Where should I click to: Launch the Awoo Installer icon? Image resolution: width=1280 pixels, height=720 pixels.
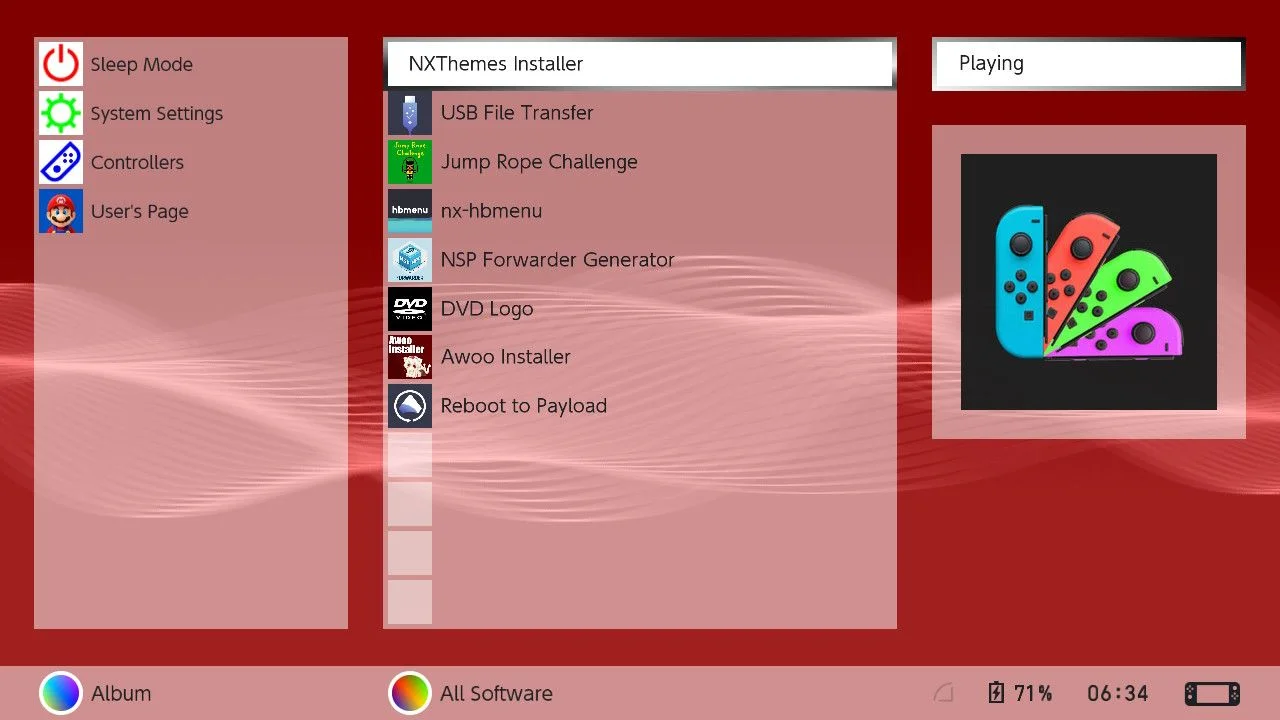pos(410,357)
